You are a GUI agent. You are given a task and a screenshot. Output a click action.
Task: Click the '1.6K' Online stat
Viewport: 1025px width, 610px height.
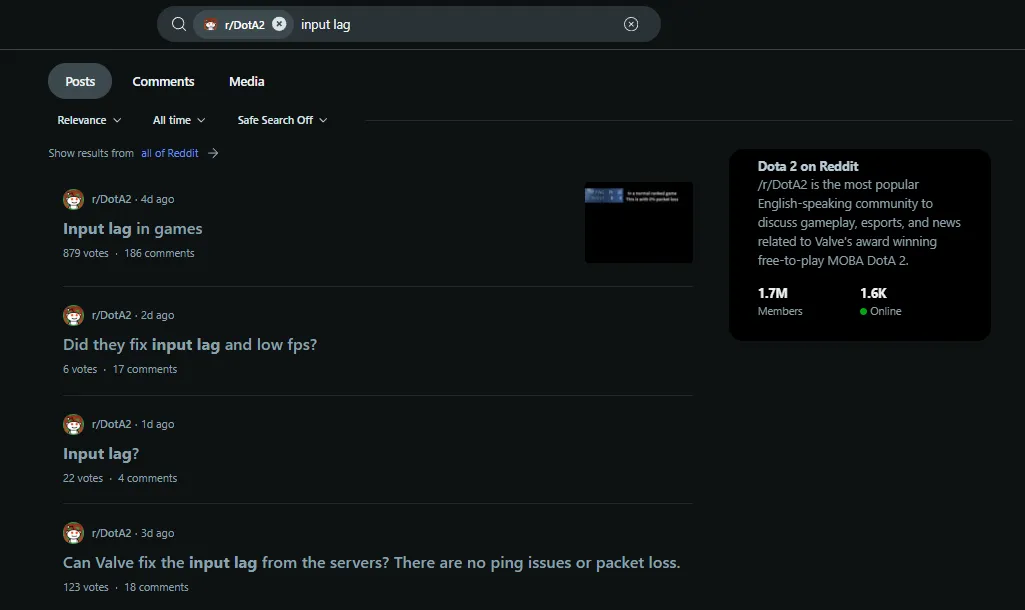pyautogui.click(x=873, y=293)
